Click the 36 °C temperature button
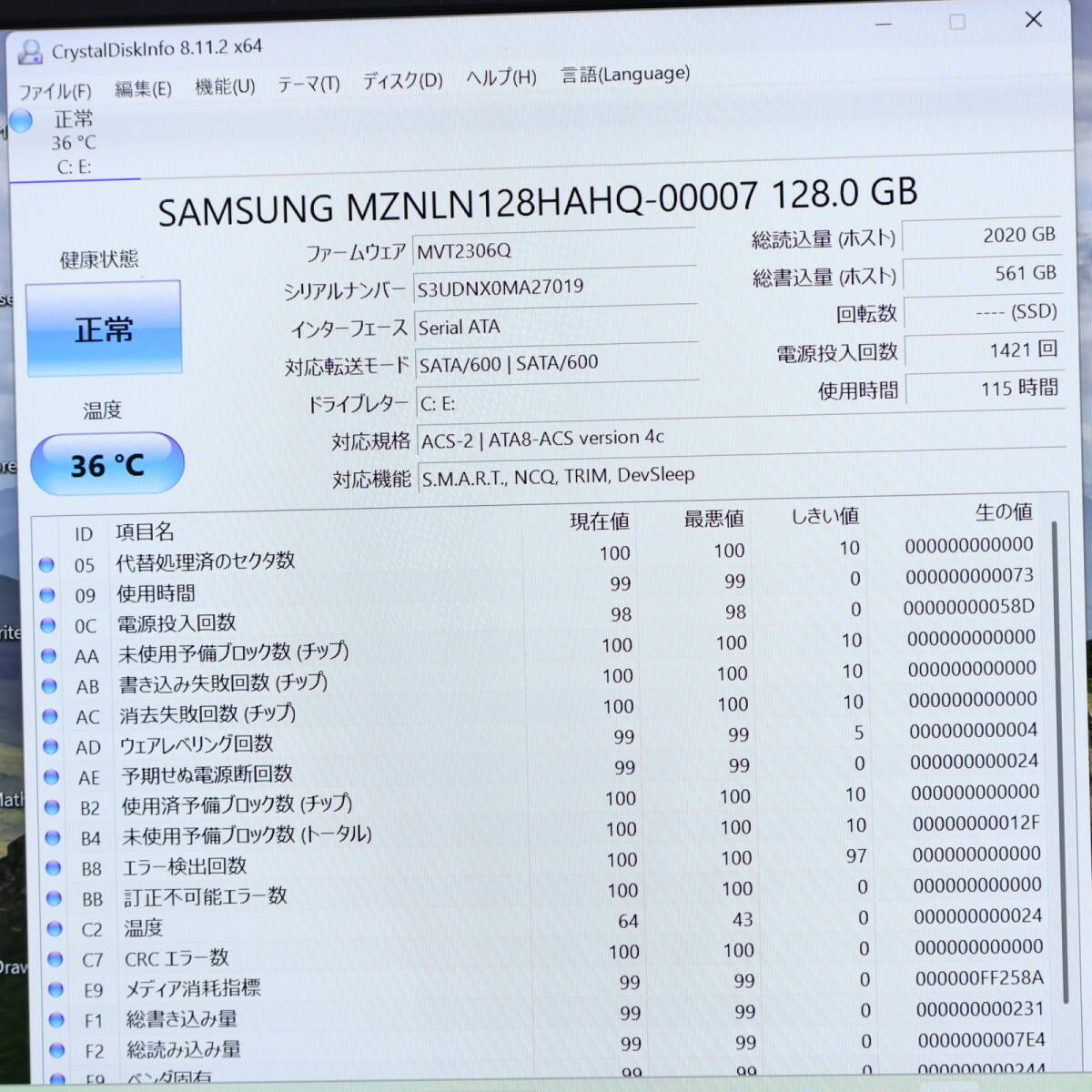 click(x=107, y=465)
